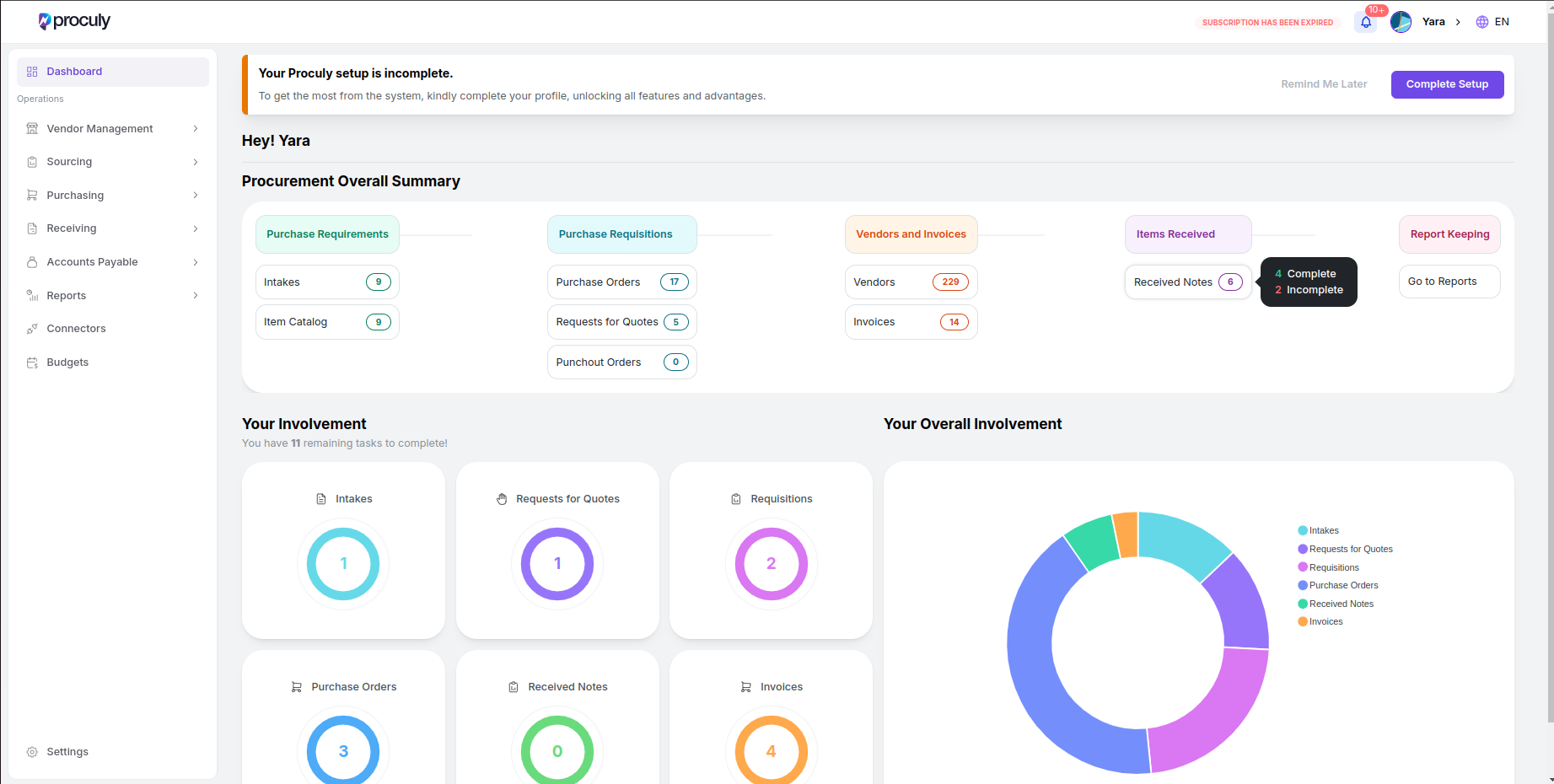
Task: Click the Proculy logo
Action: click(x=74, y=21)
